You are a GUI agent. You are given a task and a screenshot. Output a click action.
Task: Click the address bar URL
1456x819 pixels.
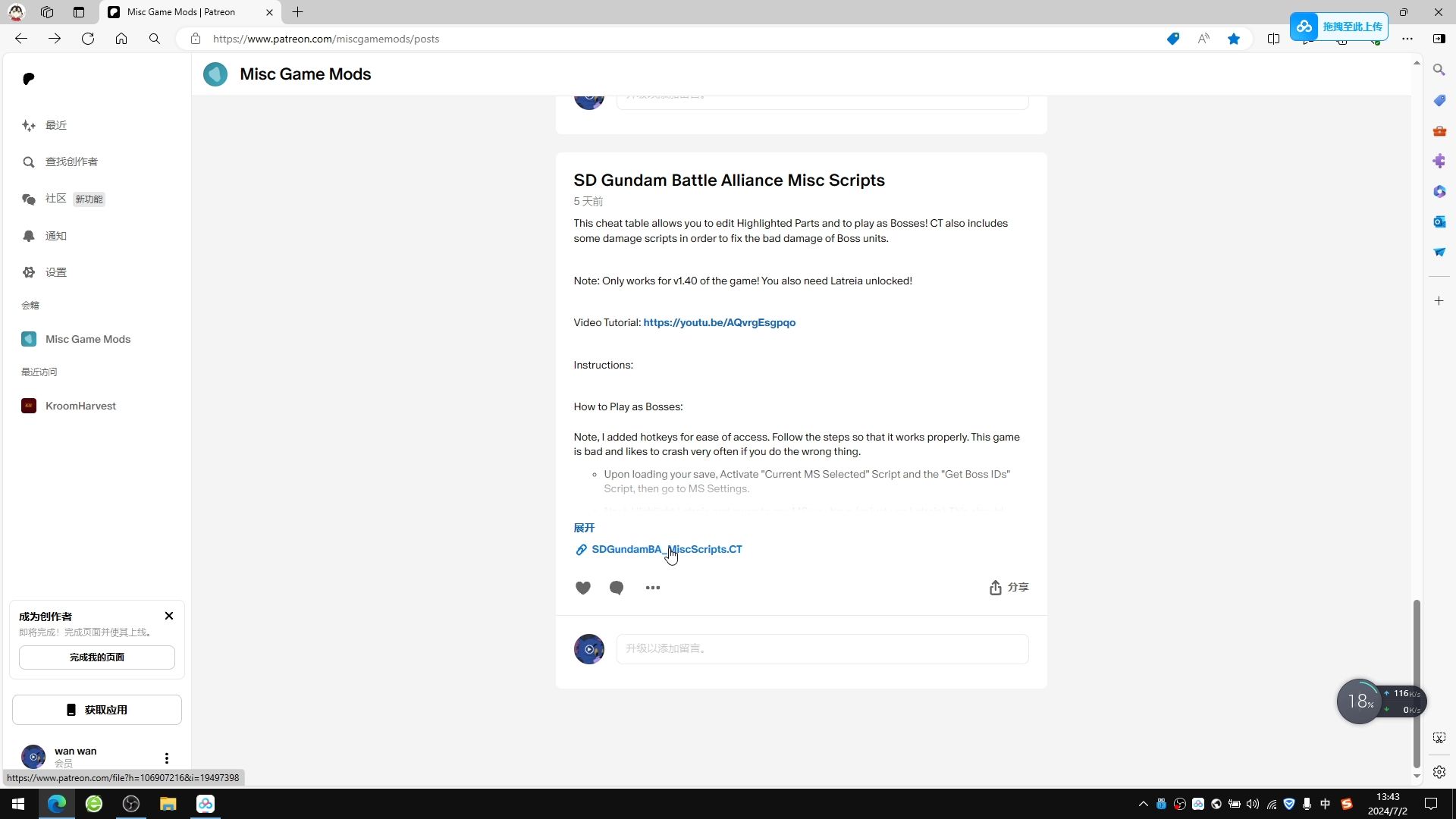point(326,39)
